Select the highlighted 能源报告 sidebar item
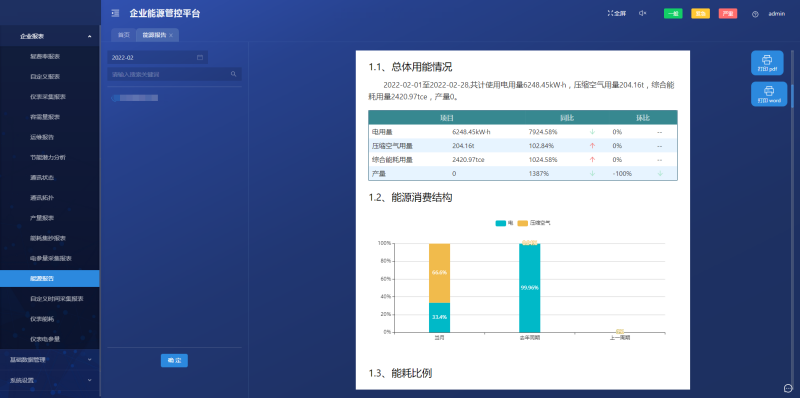The width and height of the screenshot is (800, 398). click(x=50, y=279)
